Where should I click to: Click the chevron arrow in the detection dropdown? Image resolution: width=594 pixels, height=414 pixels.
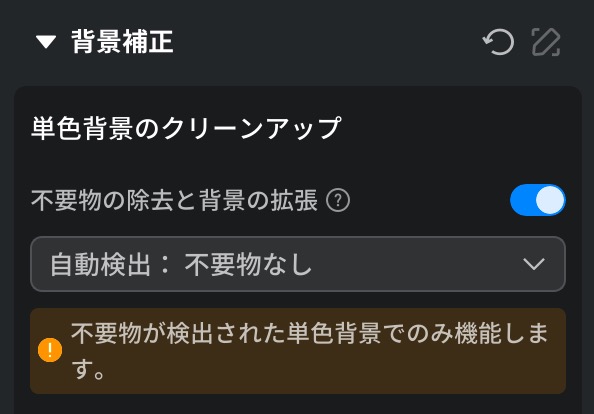click(x=534, y=264)
